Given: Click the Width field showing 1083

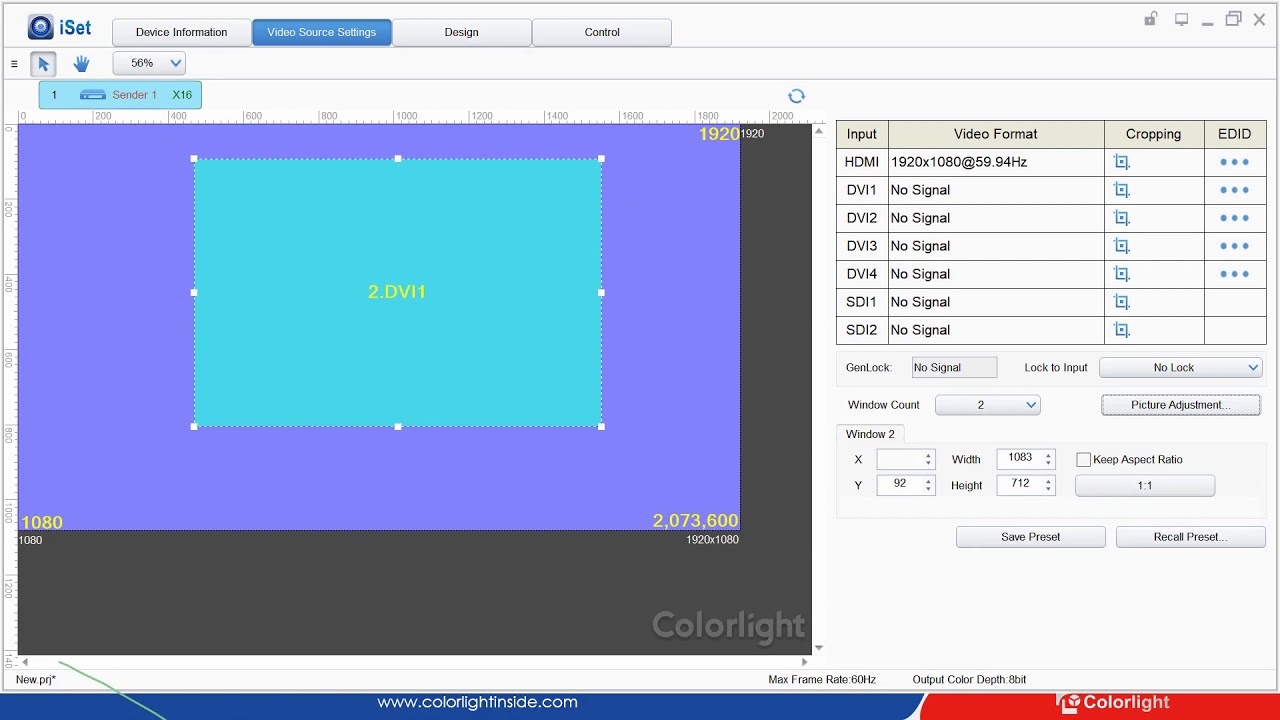Looking at the screenshot, I should (x=1020, y=459).
